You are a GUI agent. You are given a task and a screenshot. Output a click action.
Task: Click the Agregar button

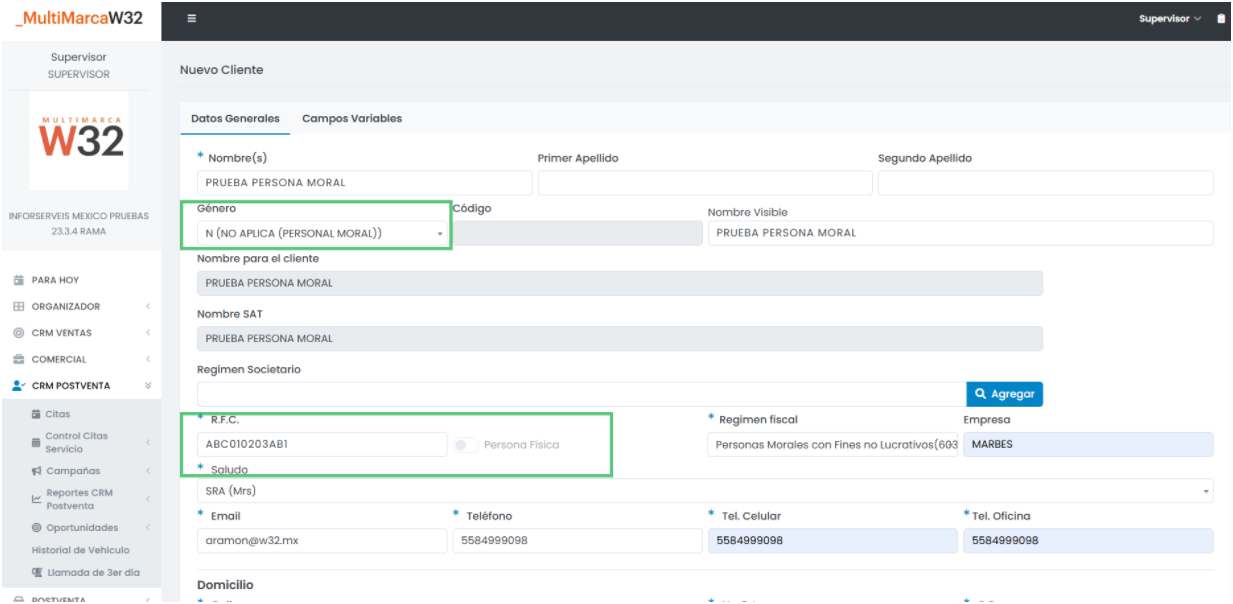coord(1004,394)
